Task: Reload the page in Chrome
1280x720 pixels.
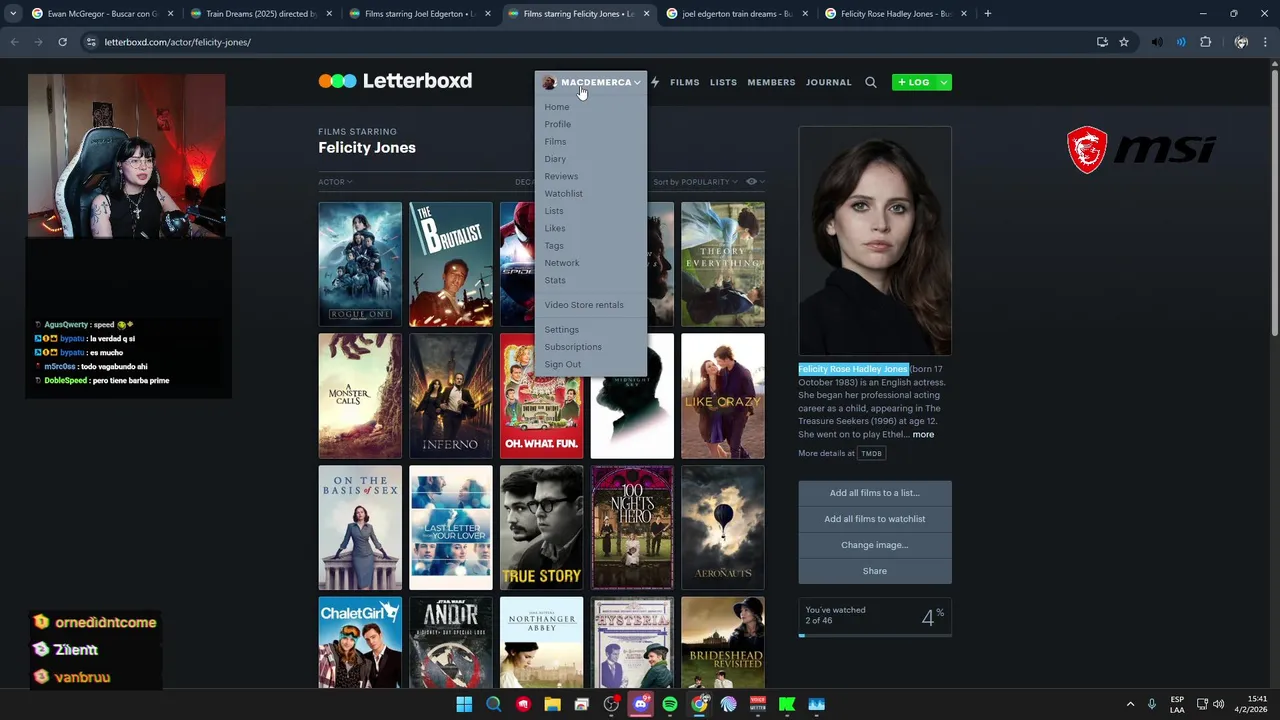Action: (62, 42)
